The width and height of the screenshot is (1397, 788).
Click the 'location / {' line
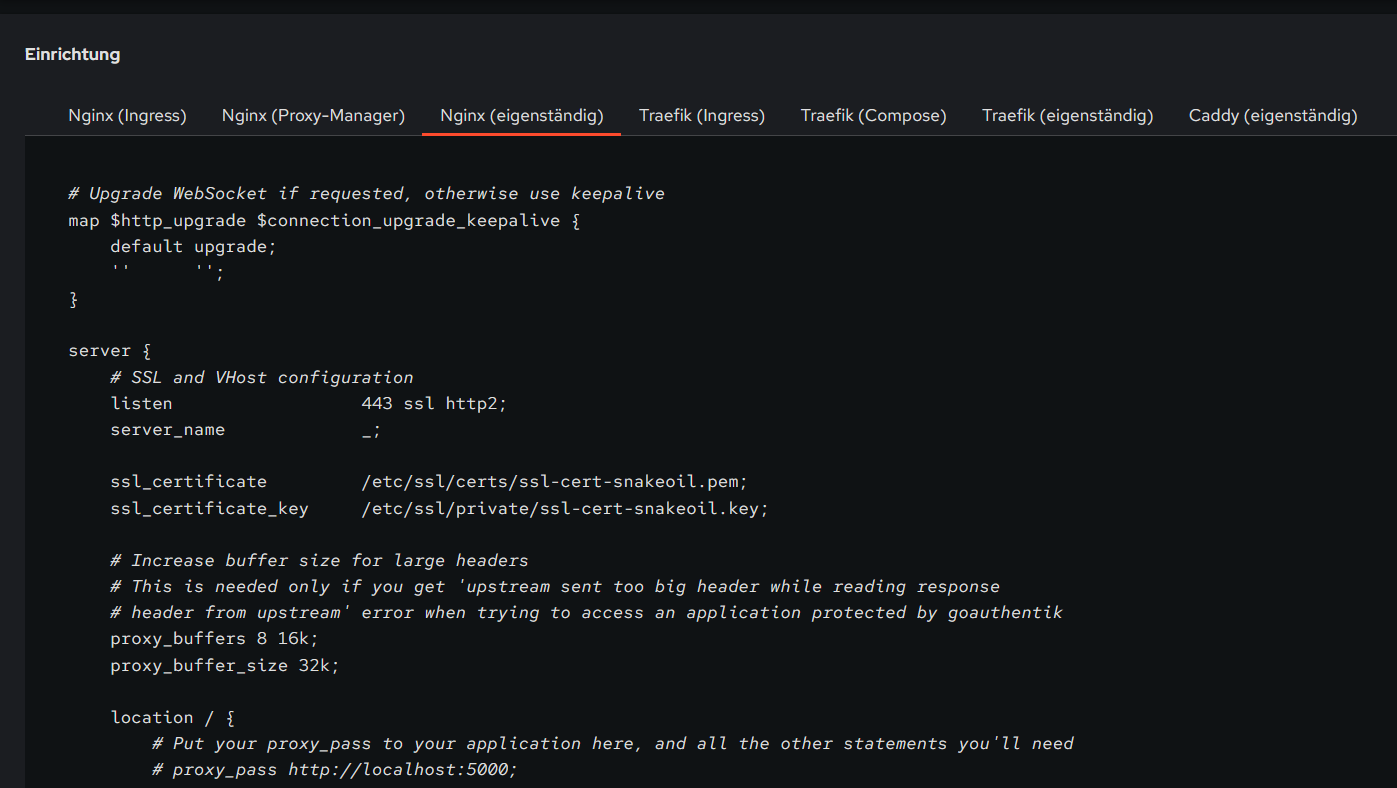(x=172, y=718)
